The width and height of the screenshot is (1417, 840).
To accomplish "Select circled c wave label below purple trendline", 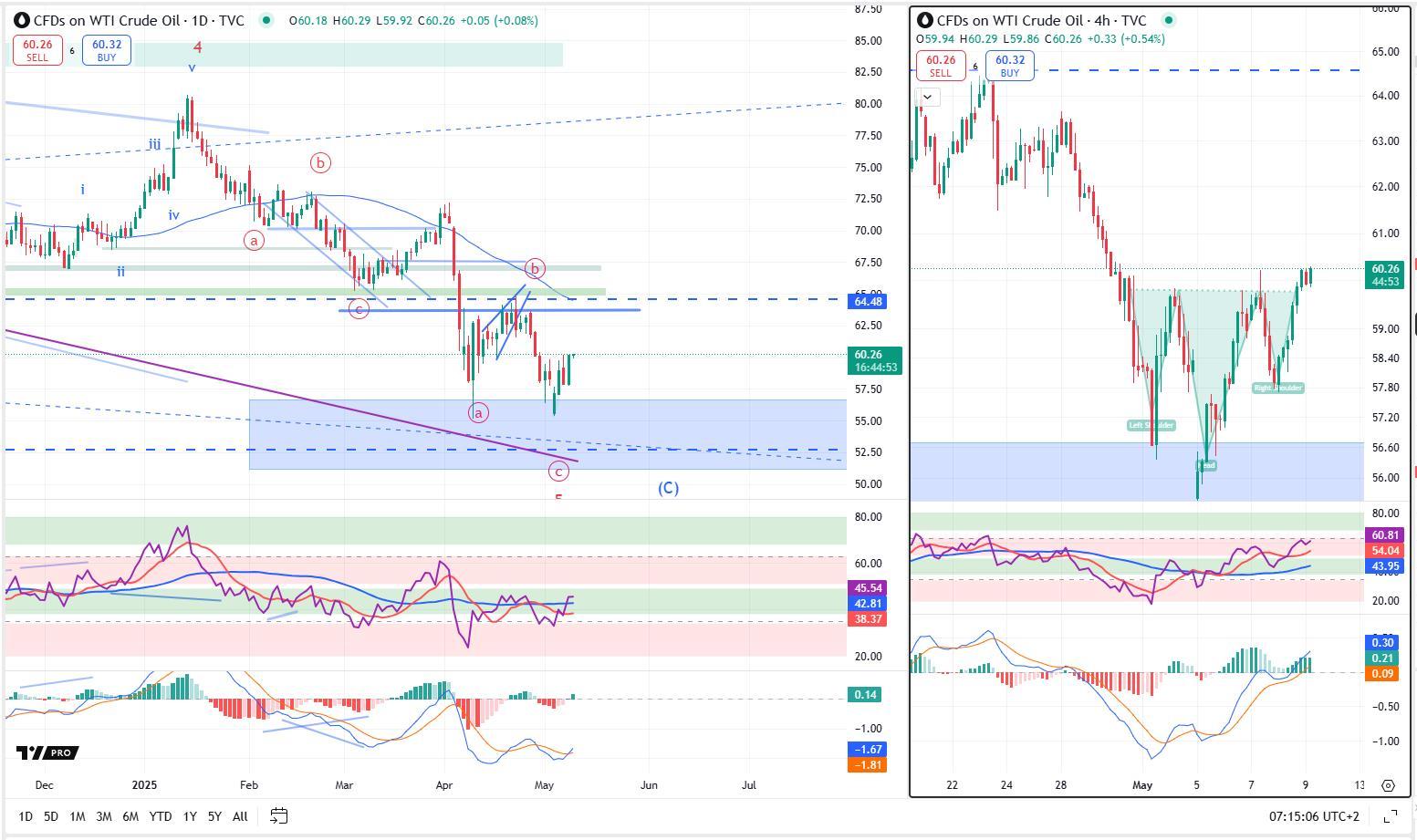I will tap(558, 471).
